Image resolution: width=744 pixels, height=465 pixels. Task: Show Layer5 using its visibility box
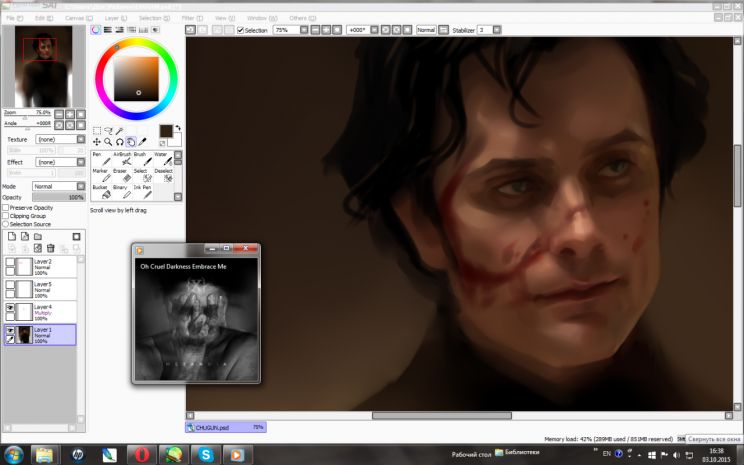point(10,285)
